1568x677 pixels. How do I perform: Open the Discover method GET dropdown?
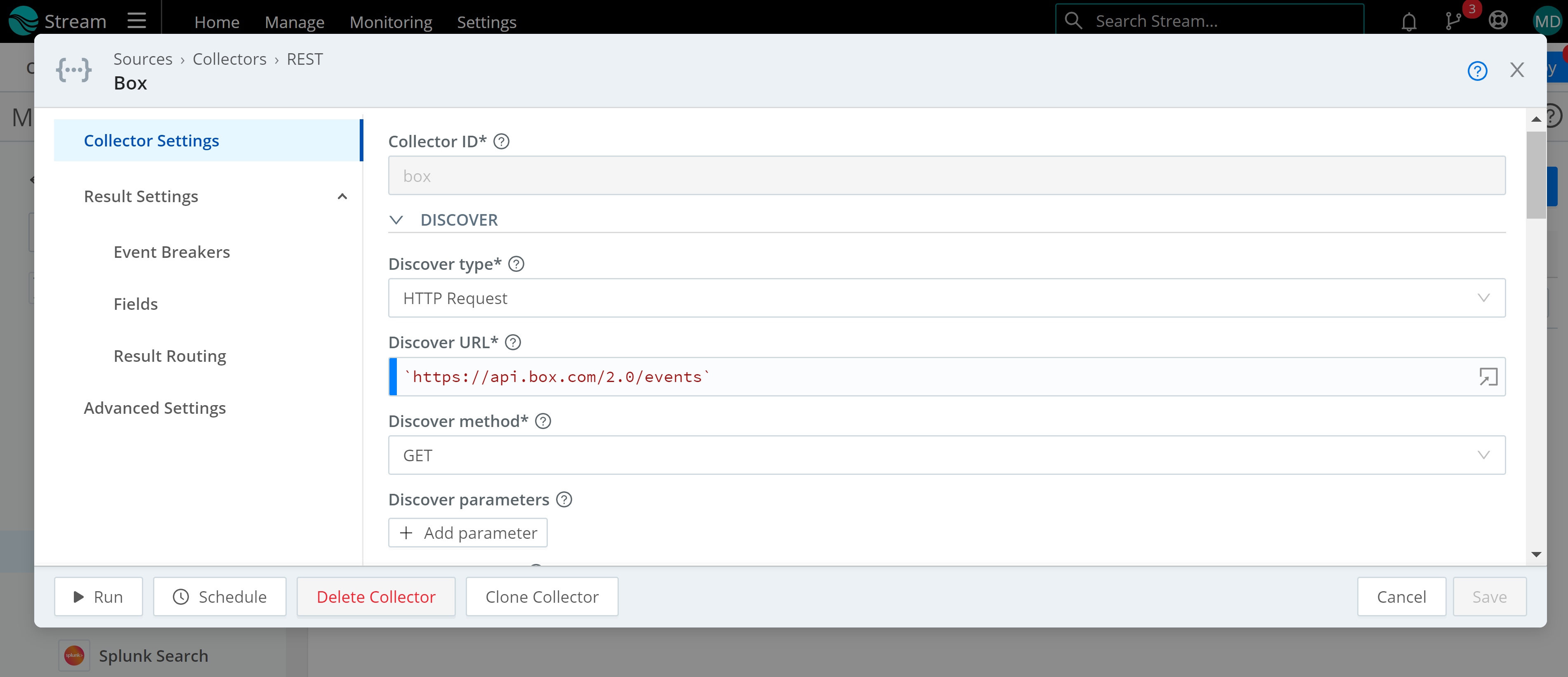point(947,455)
